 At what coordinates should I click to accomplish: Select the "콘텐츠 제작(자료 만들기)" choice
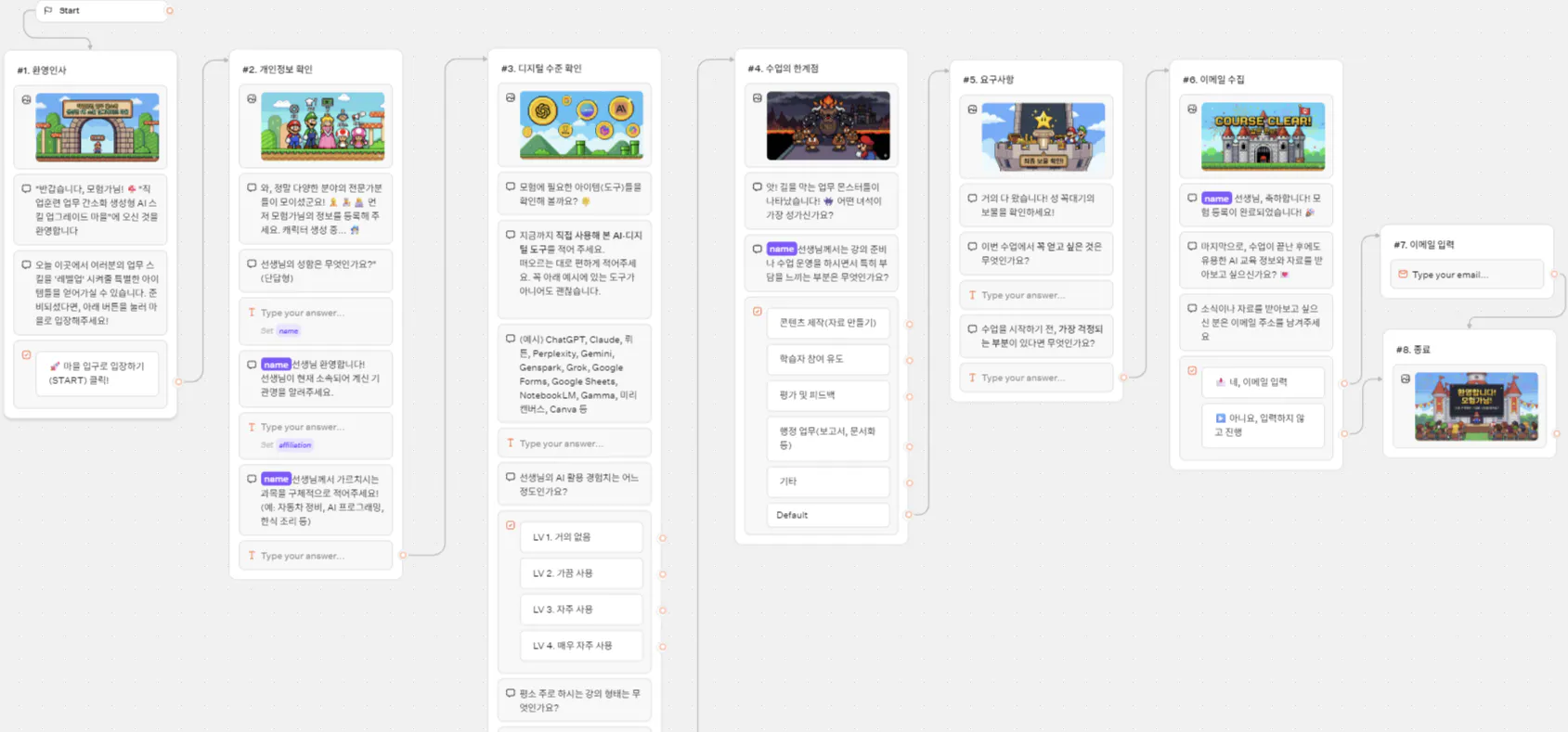click(x=828, y=323)
